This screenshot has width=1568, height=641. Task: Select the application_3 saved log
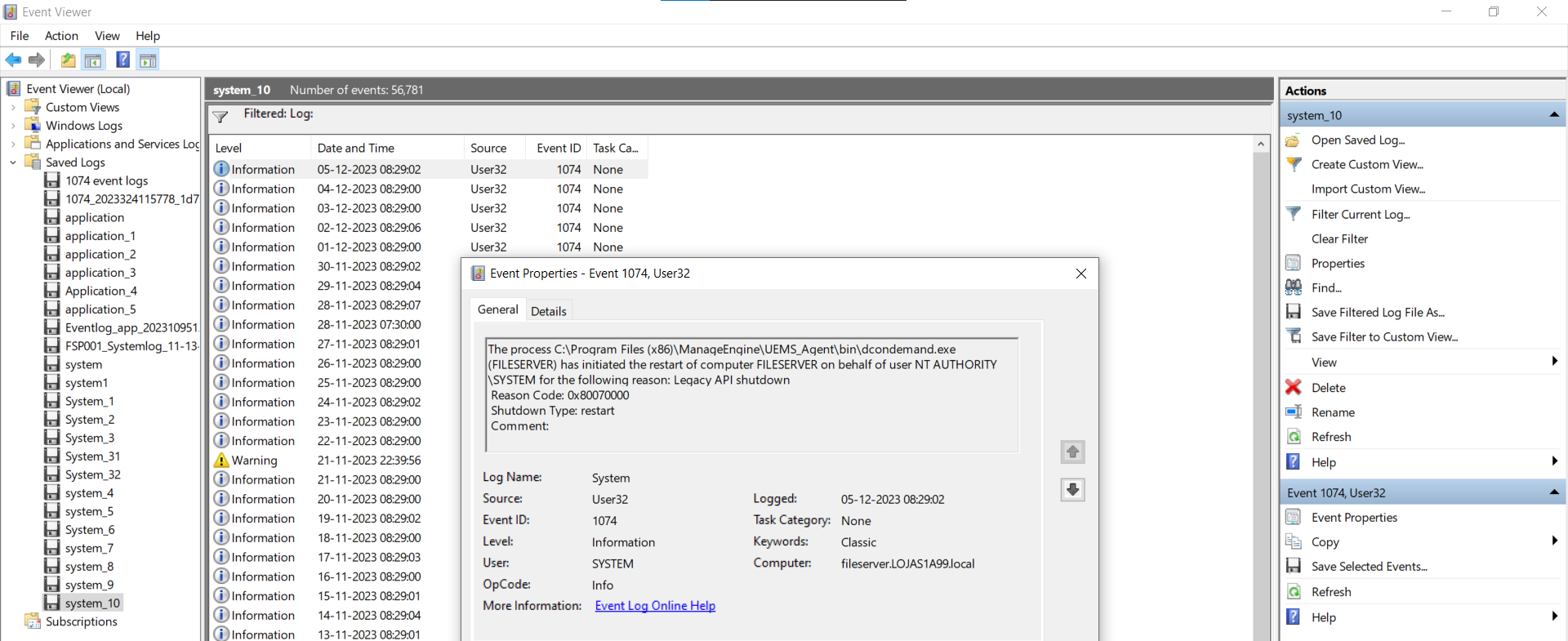click(x=100, y=273)
